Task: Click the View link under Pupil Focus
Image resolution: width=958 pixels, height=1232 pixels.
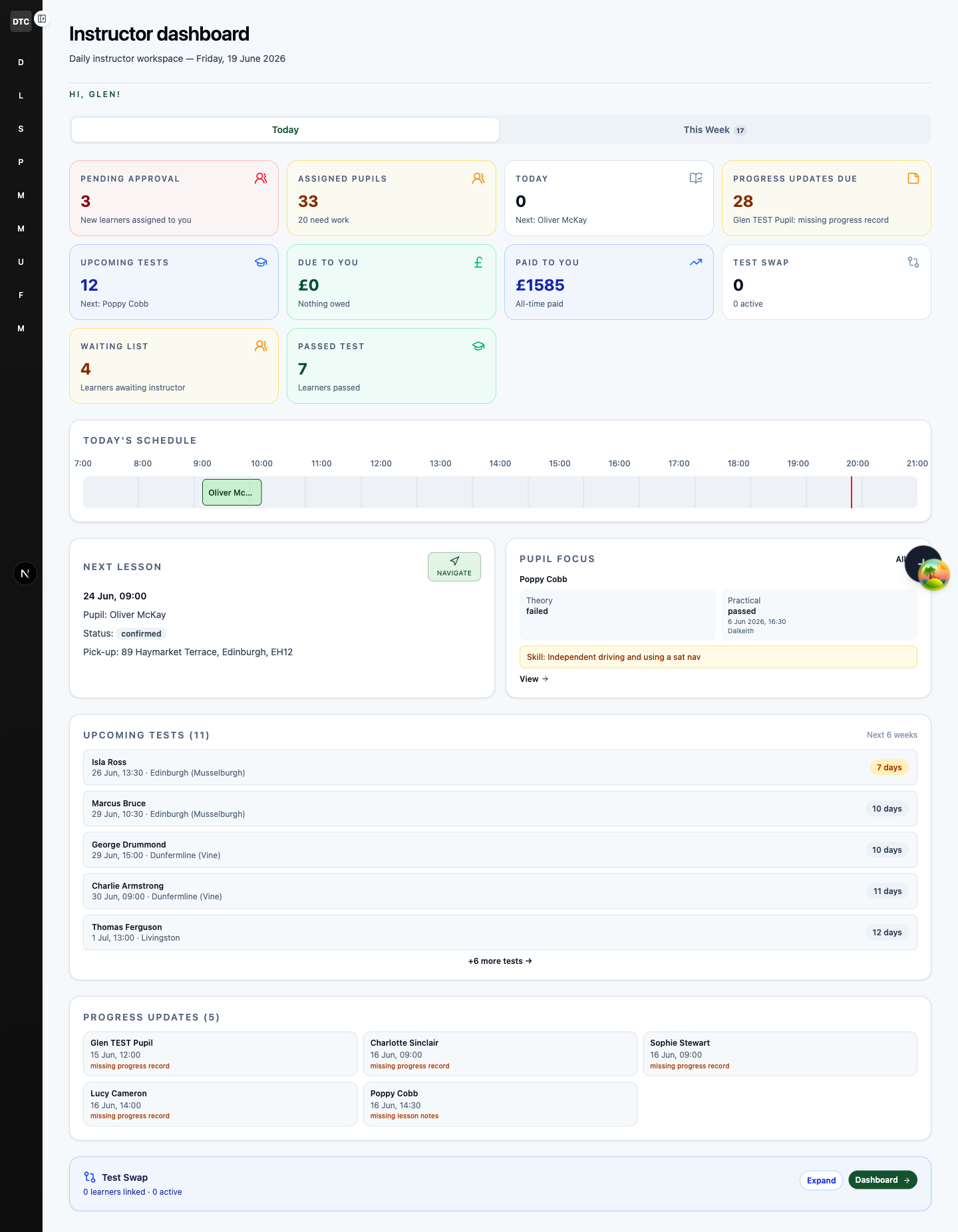Action: [534, 679]
